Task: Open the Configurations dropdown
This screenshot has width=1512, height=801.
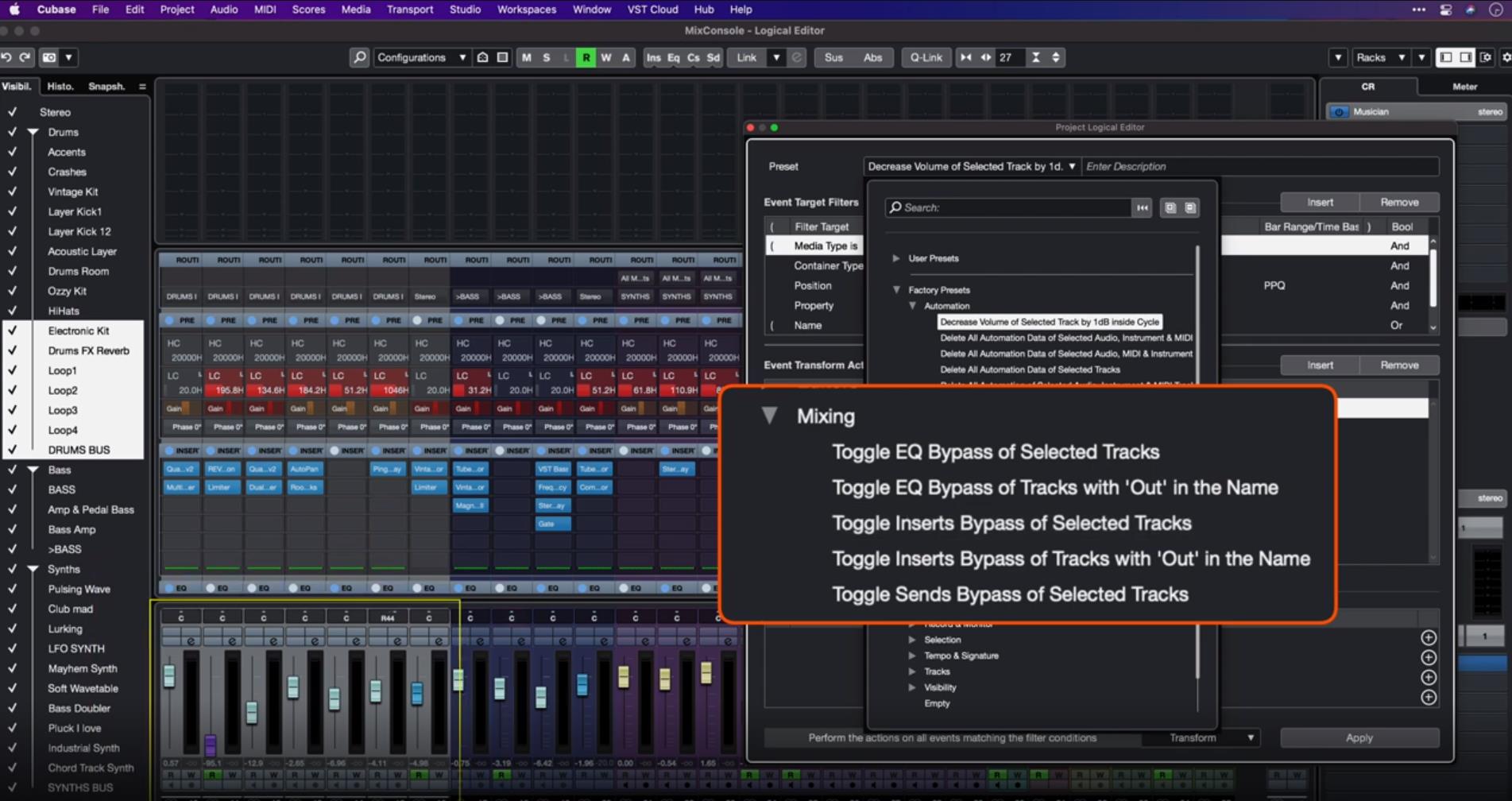Action: (420, 57)
